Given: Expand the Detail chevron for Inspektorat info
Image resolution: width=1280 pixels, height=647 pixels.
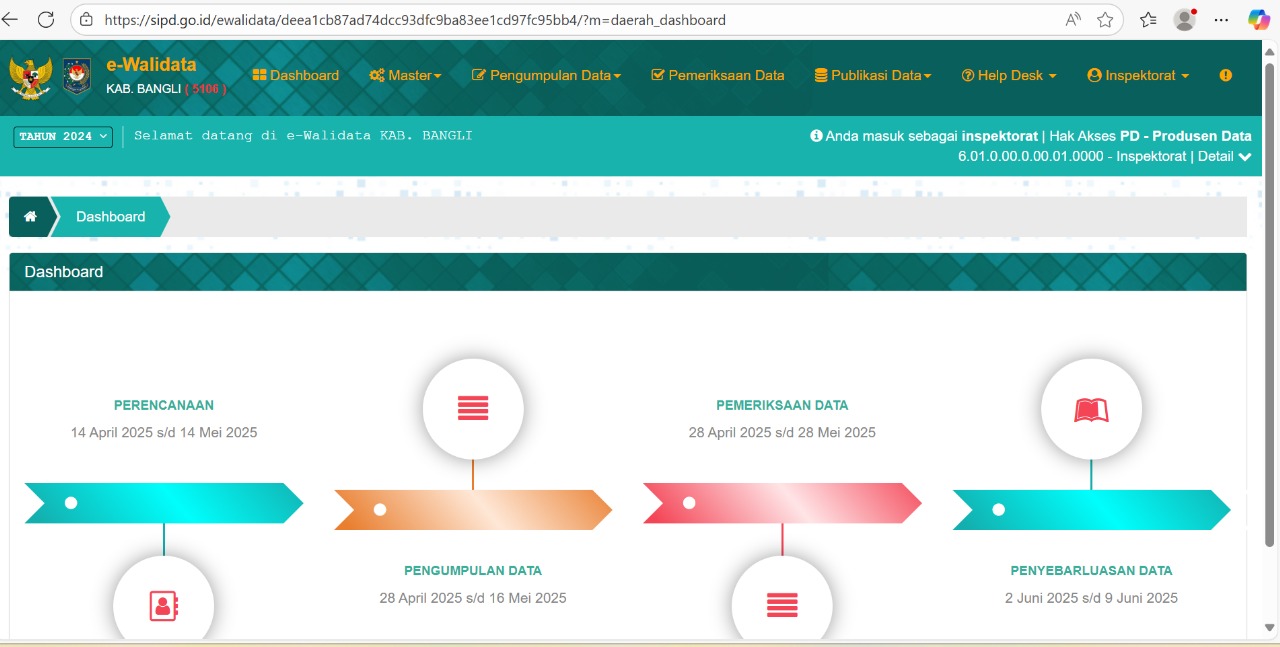Looking at the screenshot, I should pos(1243,157).
